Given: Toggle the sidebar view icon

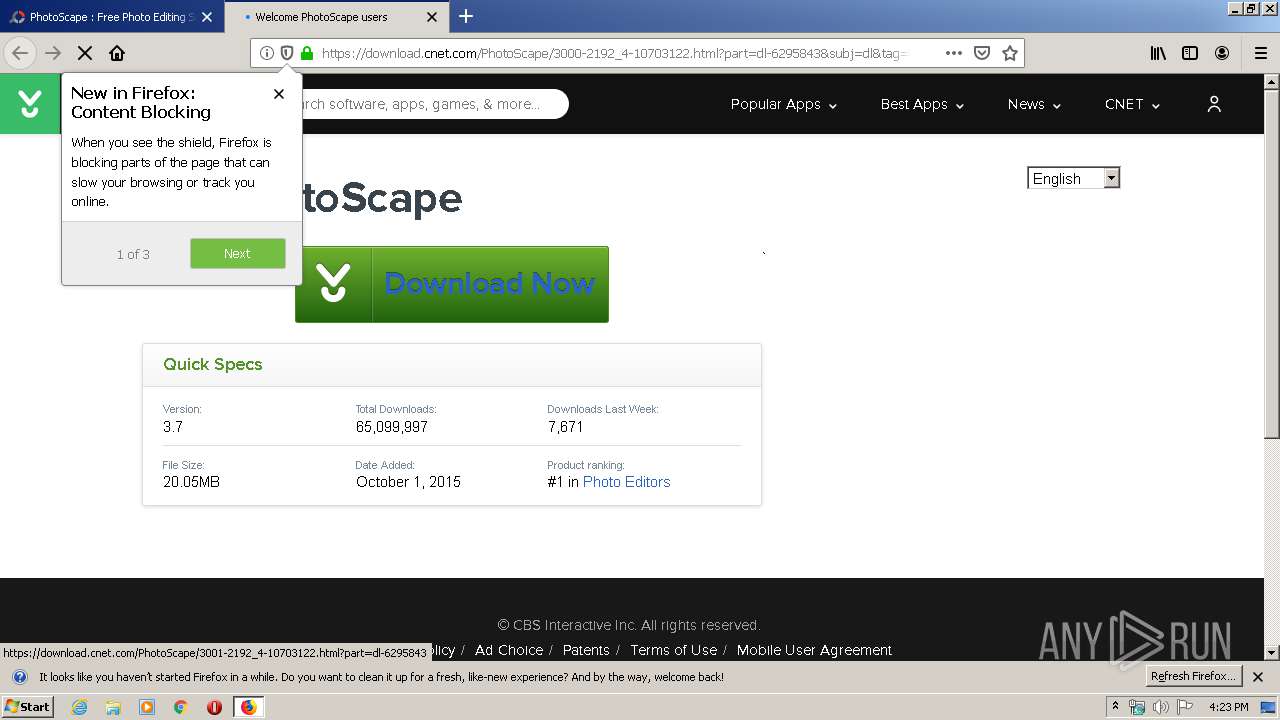Looking at the screenshot, I should click(x=1190, y=53).
